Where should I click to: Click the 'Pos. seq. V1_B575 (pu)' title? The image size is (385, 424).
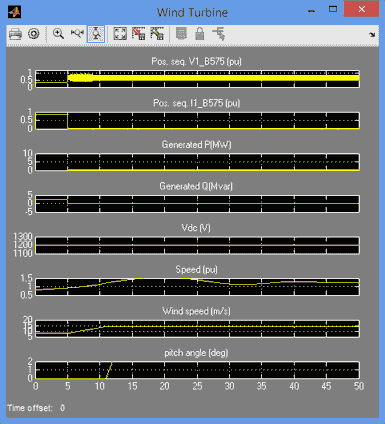(196, 62)
